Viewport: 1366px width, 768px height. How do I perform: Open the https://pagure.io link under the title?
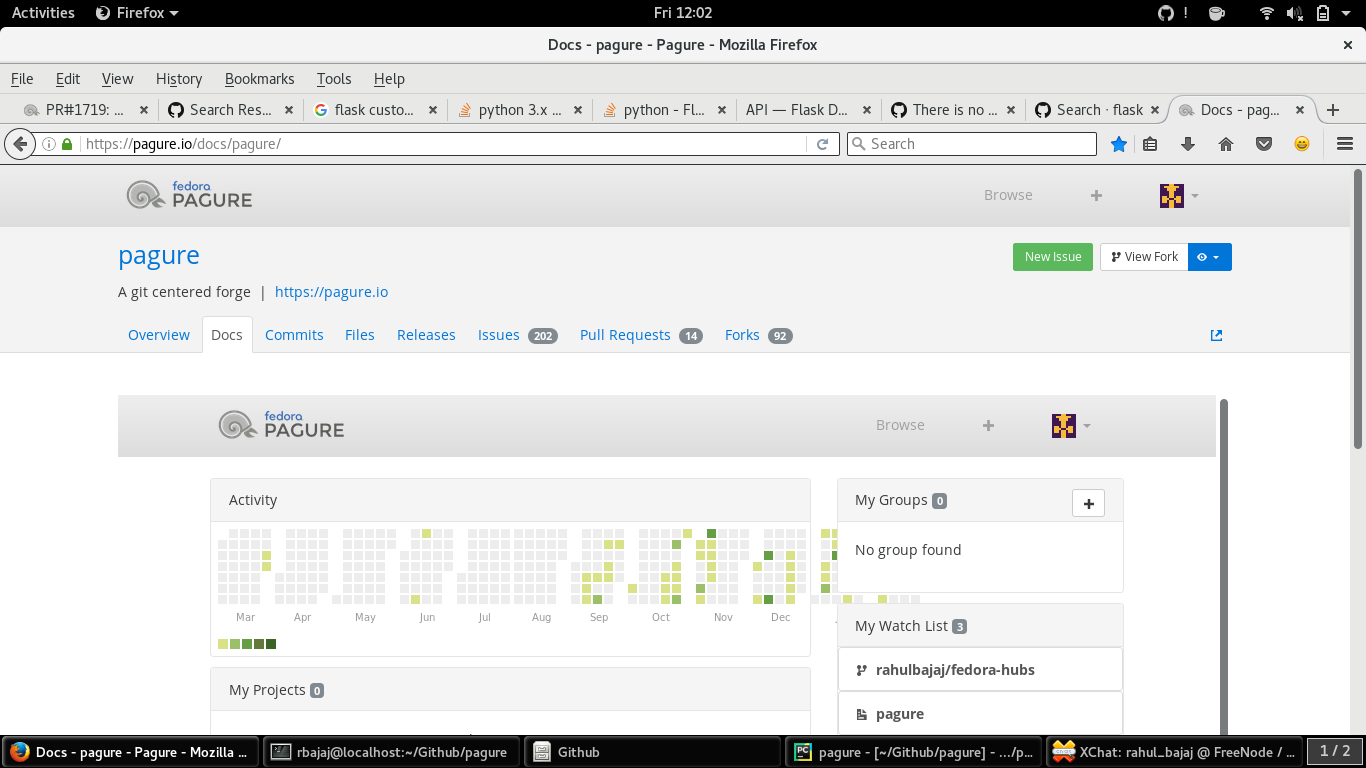(x=331, y=292)
